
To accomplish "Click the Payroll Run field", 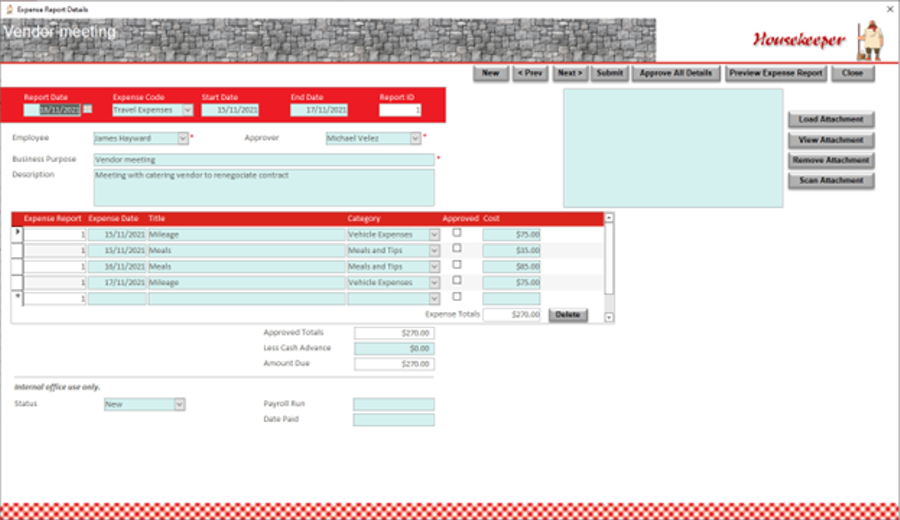I will coord(394,404).
